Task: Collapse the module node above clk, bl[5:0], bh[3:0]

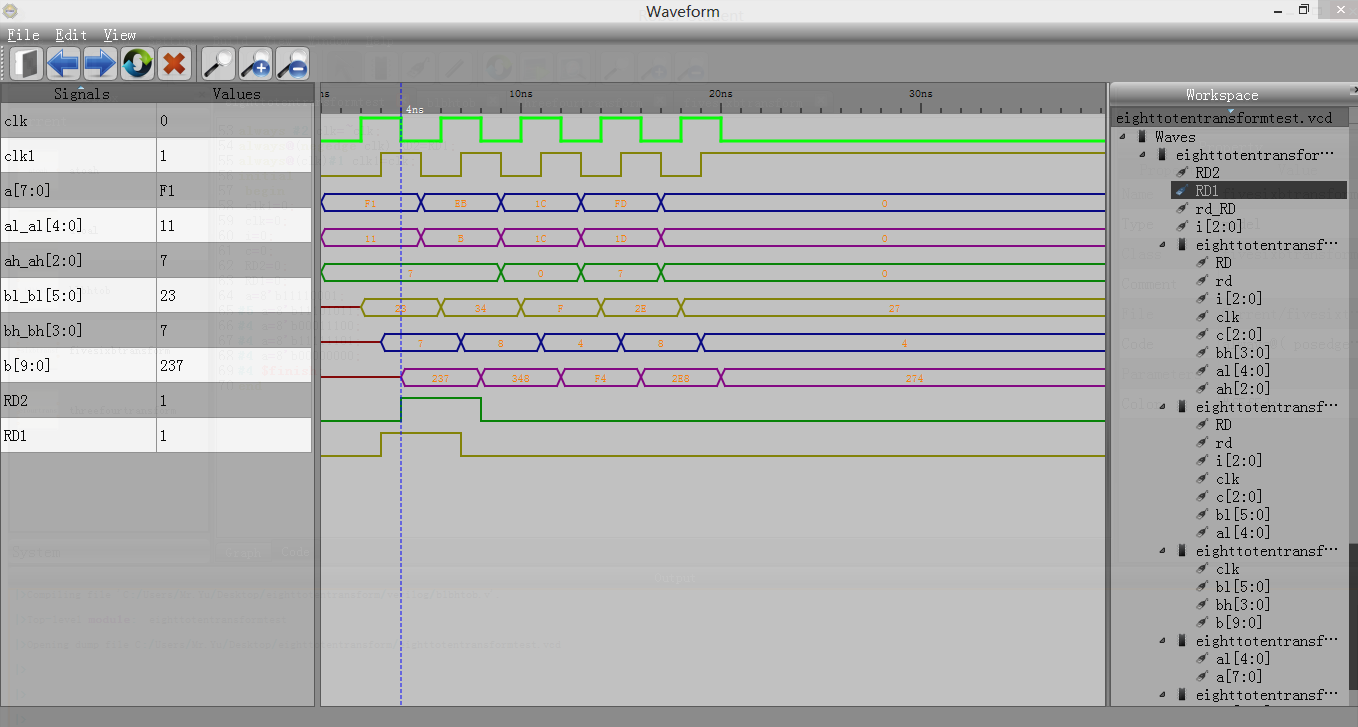Action: point(1163,551)
